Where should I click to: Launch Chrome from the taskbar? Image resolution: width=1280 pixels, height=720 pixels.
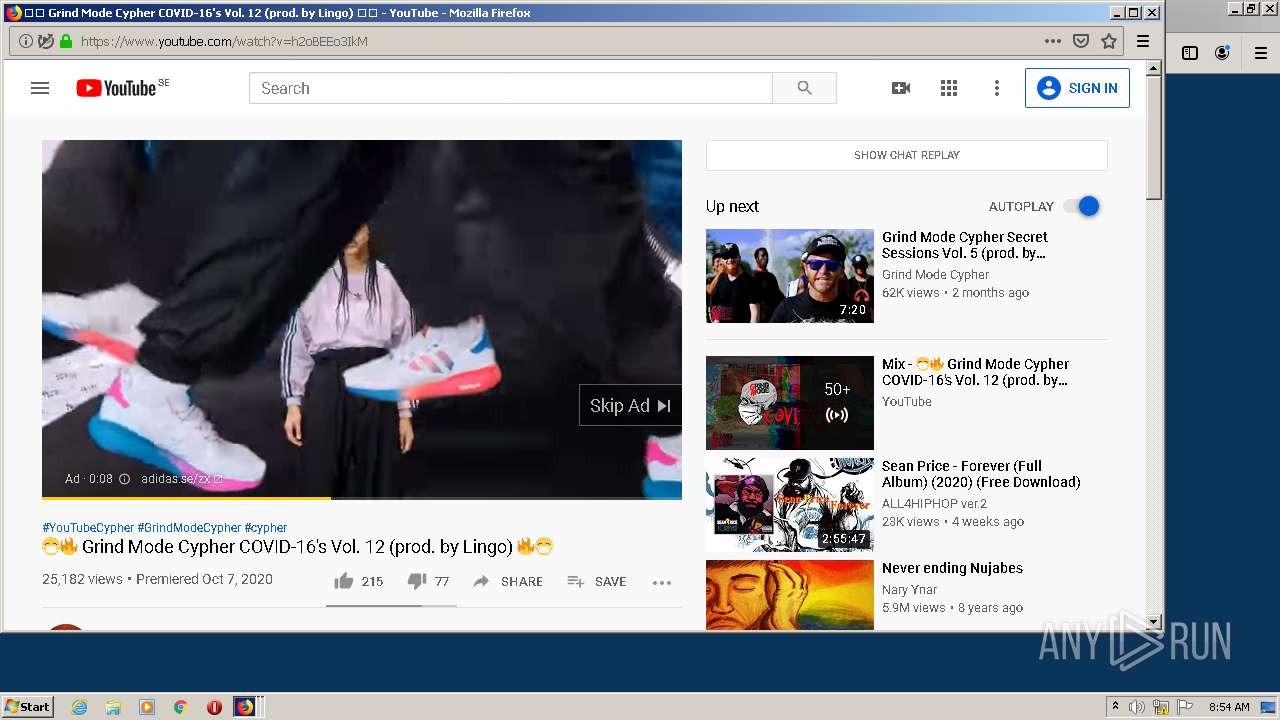[x=180, y=707]
